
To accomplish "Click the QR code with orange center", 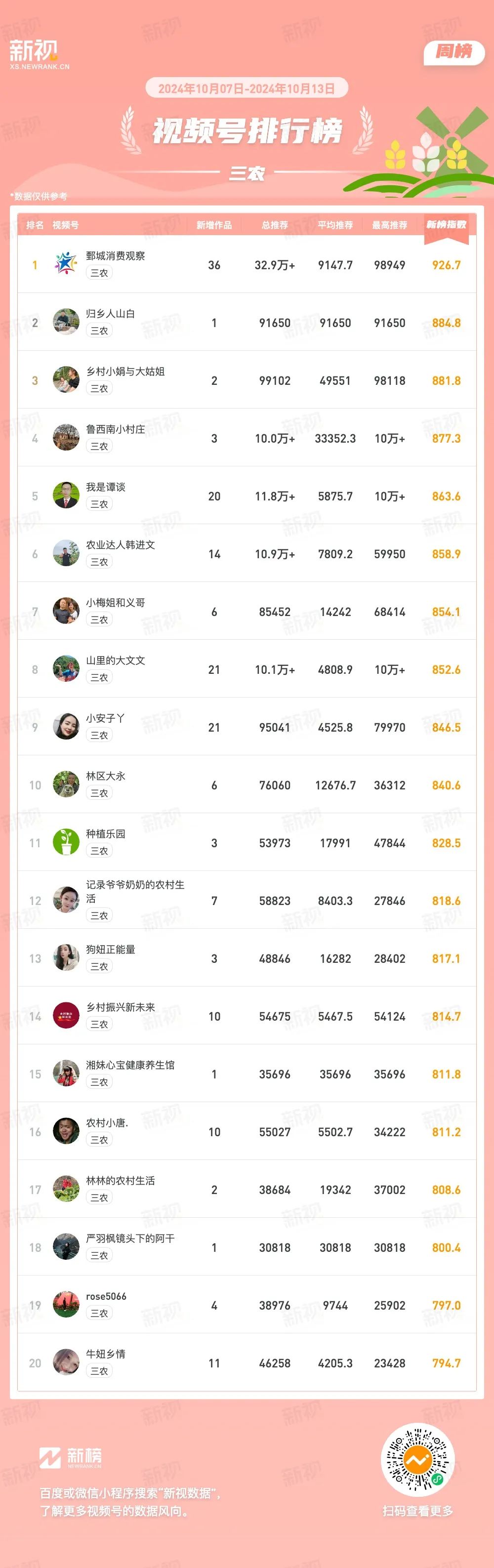I will click(x=417, y=1459).
